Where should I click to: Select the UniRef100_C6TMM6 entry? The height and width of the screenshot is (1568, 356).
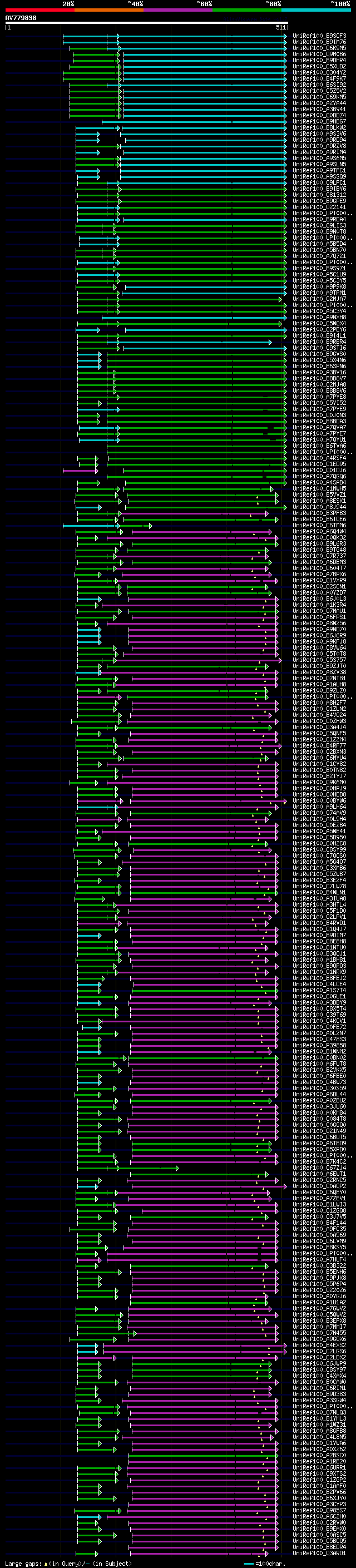coord(319,525)
